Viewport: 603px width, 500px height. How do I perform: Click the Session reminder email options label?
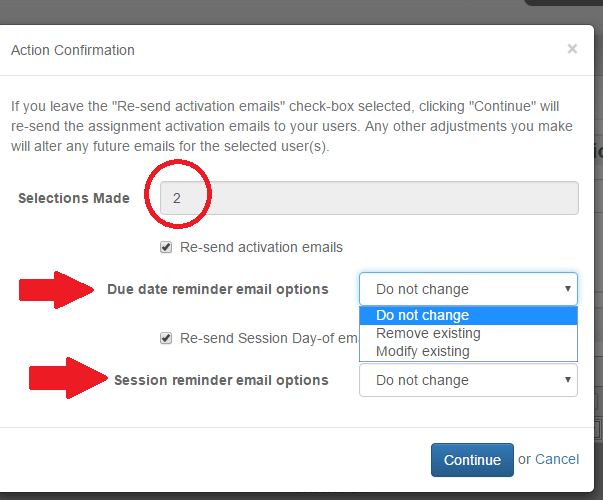pos(221,380)
